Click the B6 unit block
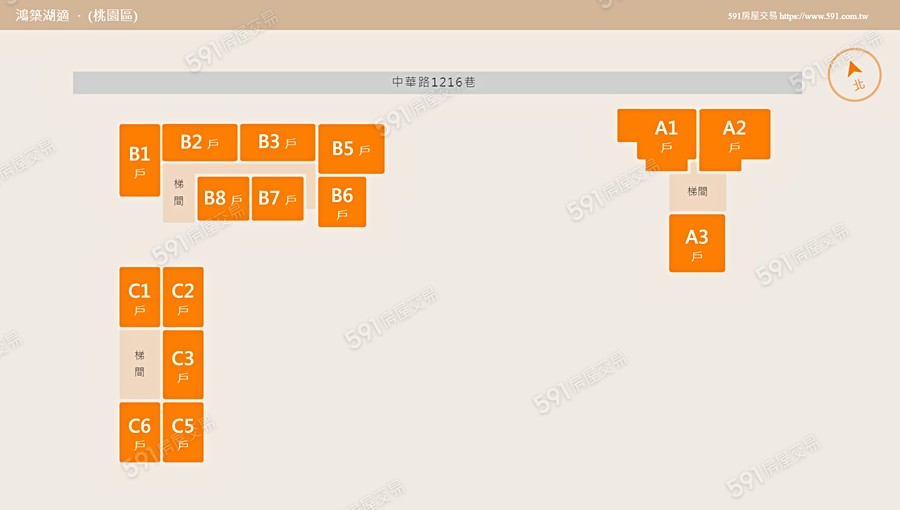 pos(342,201)
